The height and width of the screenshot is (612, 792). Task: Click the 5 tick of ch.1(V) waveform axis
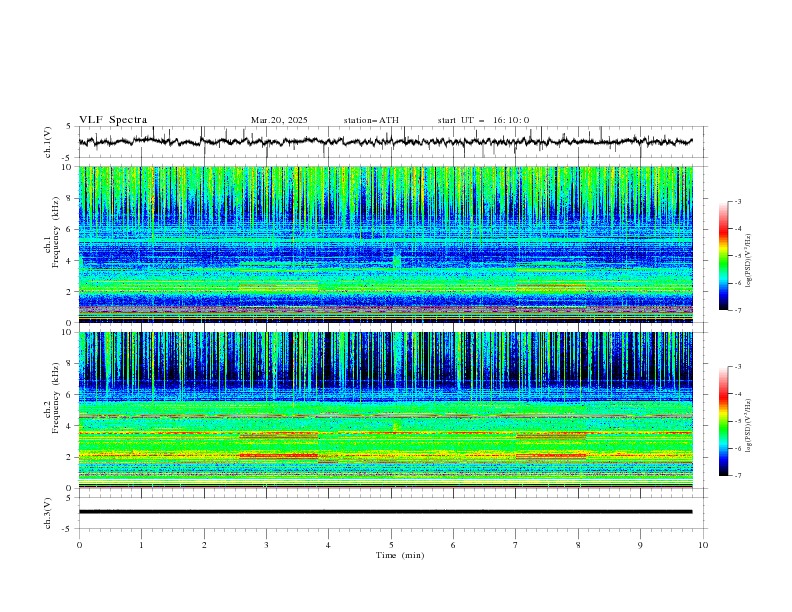point(69,127)
